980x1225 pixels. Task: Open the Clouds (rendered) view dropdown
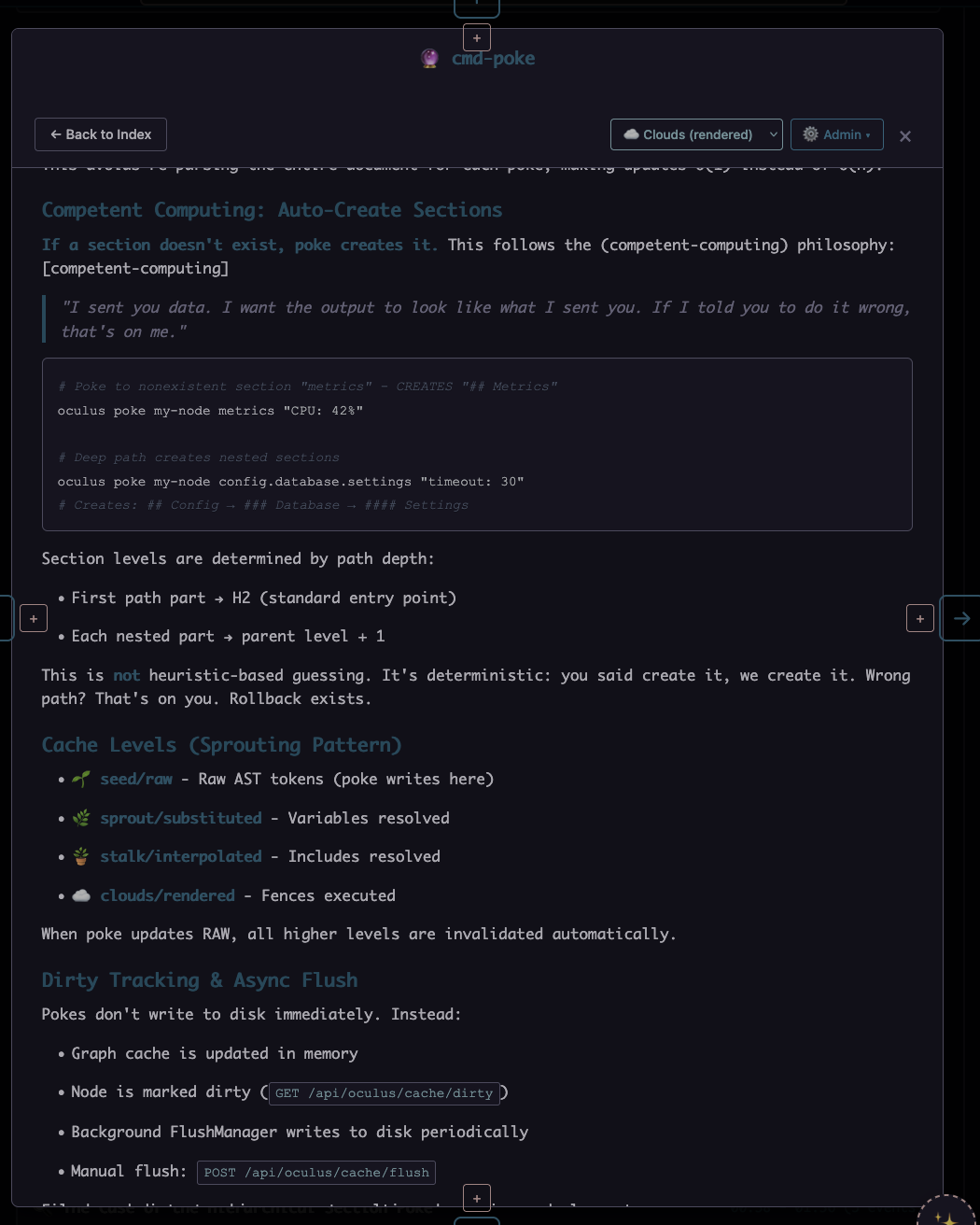(x=696, y=134)
